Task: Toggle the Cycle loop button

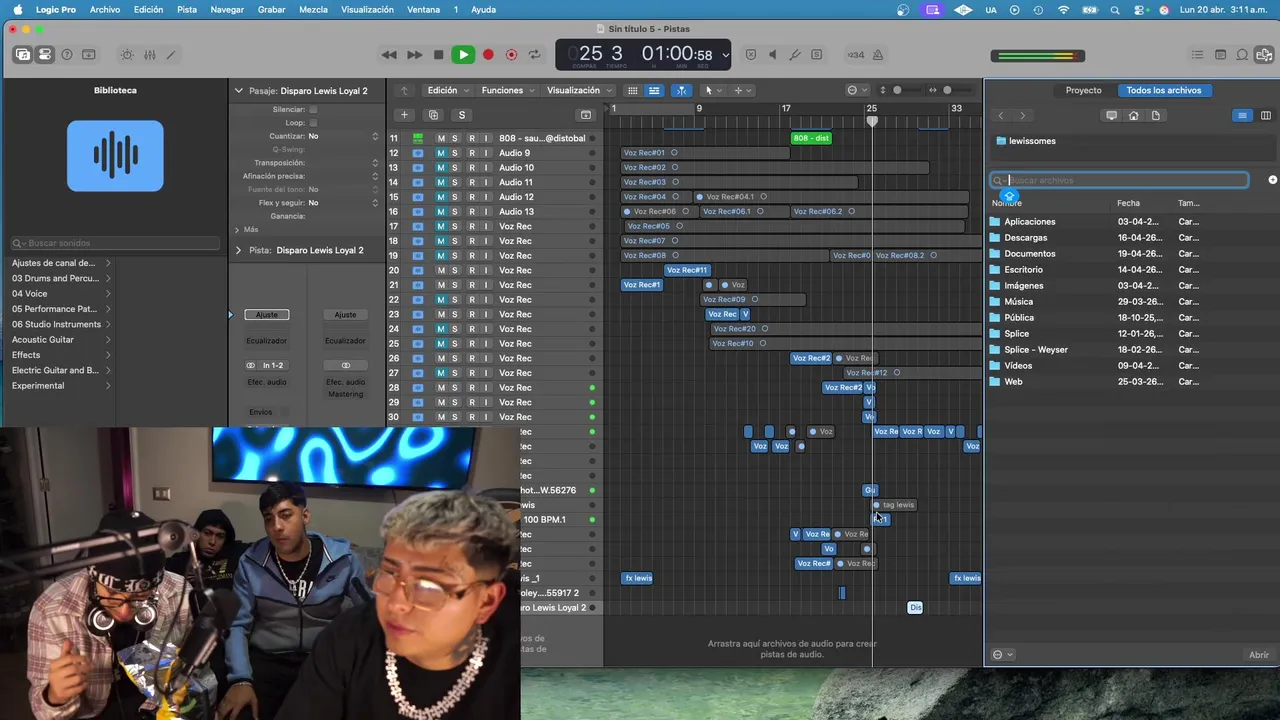Action: tap(534, 55)
